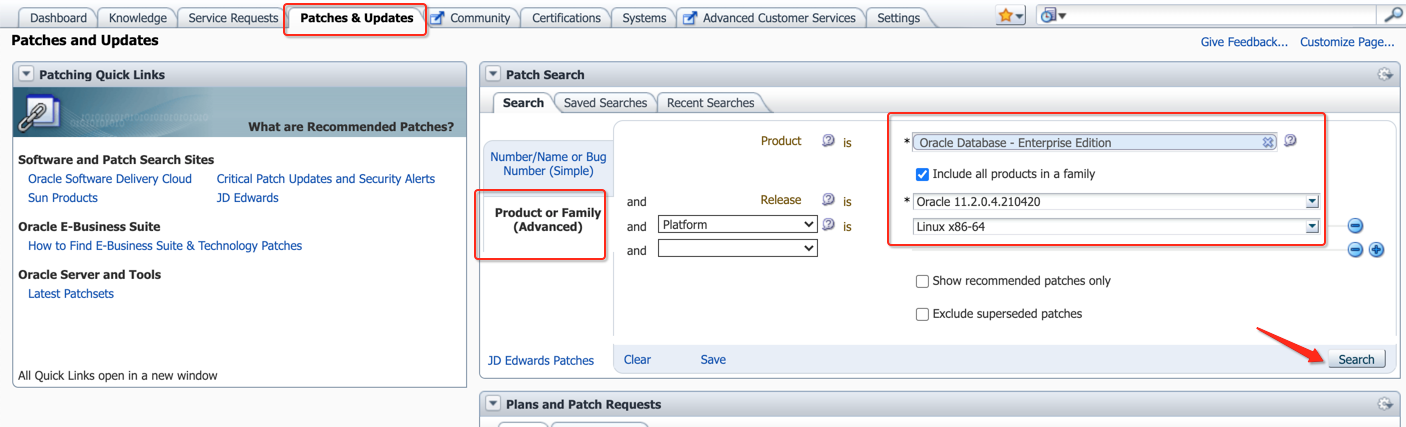Switch to Saved Searches sub-tab

coord(605,103)
